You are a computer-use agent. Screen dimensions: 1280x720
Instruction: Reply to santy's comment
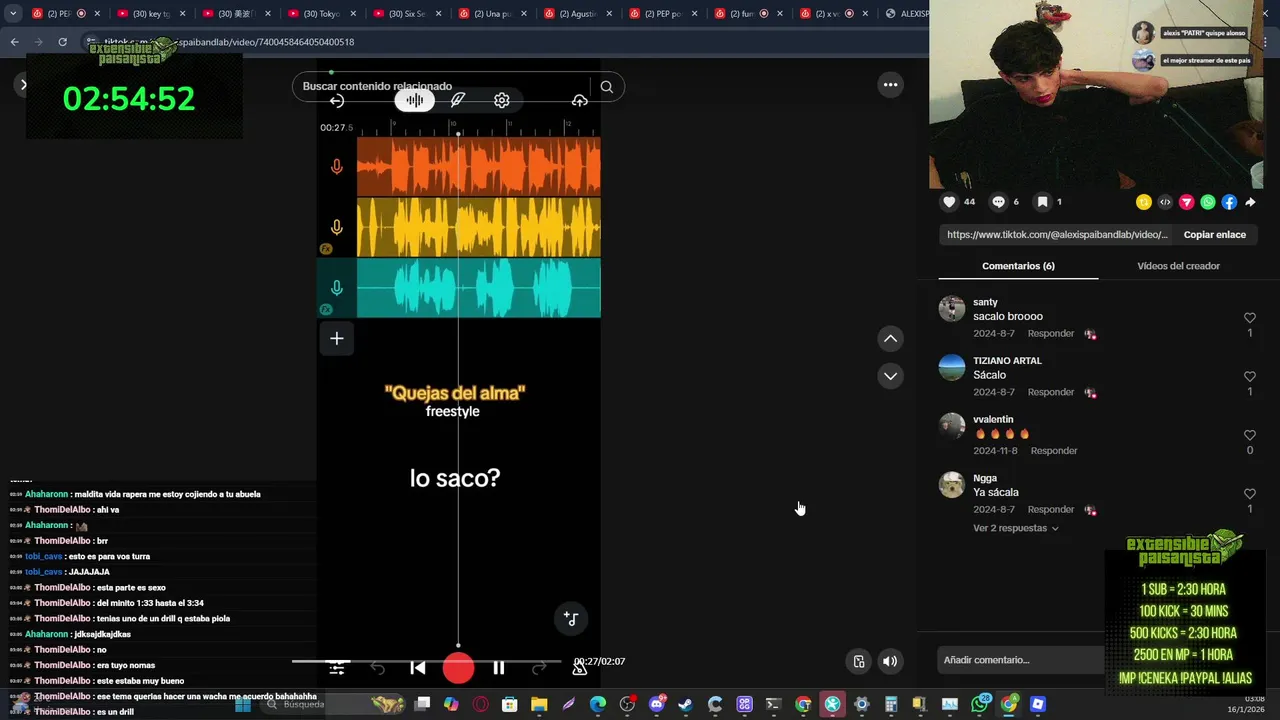tap(1051, 334)
